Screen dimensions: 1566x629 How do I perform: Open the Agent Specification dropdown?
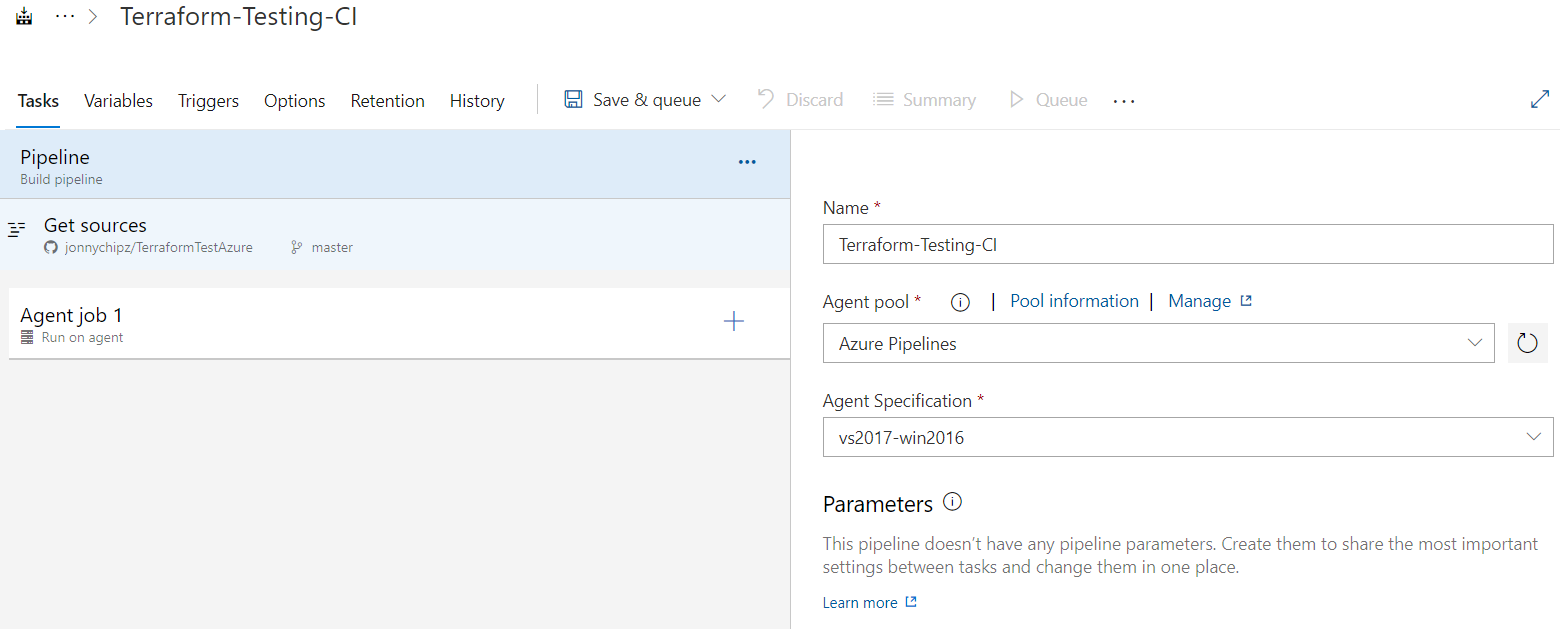click(1187, 437)
